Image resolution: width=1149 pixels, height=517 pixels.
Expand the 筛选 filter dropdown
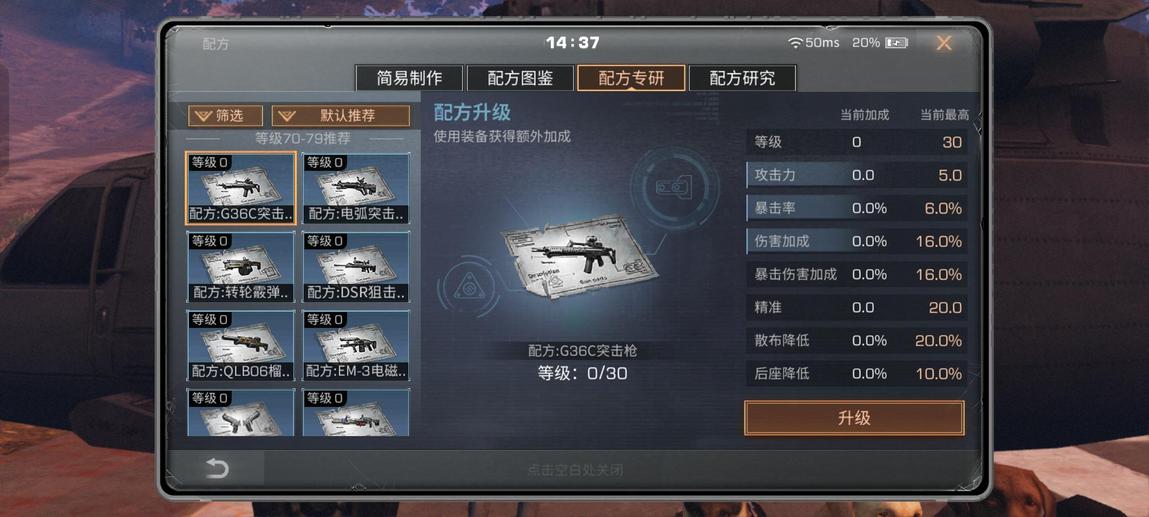coord(225,116)
